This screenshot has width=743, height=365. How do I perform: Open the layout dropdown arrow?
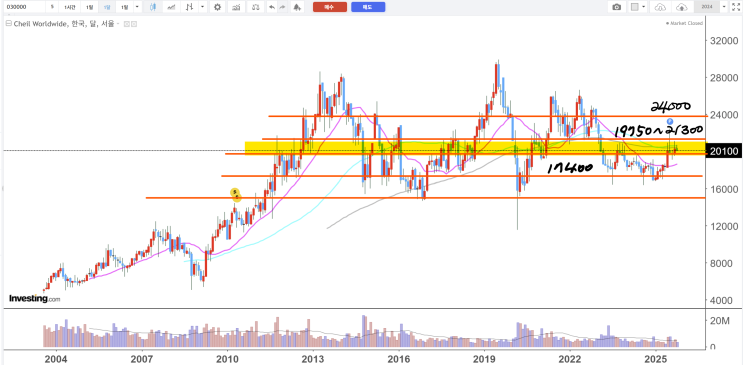(x=644, y=7)
